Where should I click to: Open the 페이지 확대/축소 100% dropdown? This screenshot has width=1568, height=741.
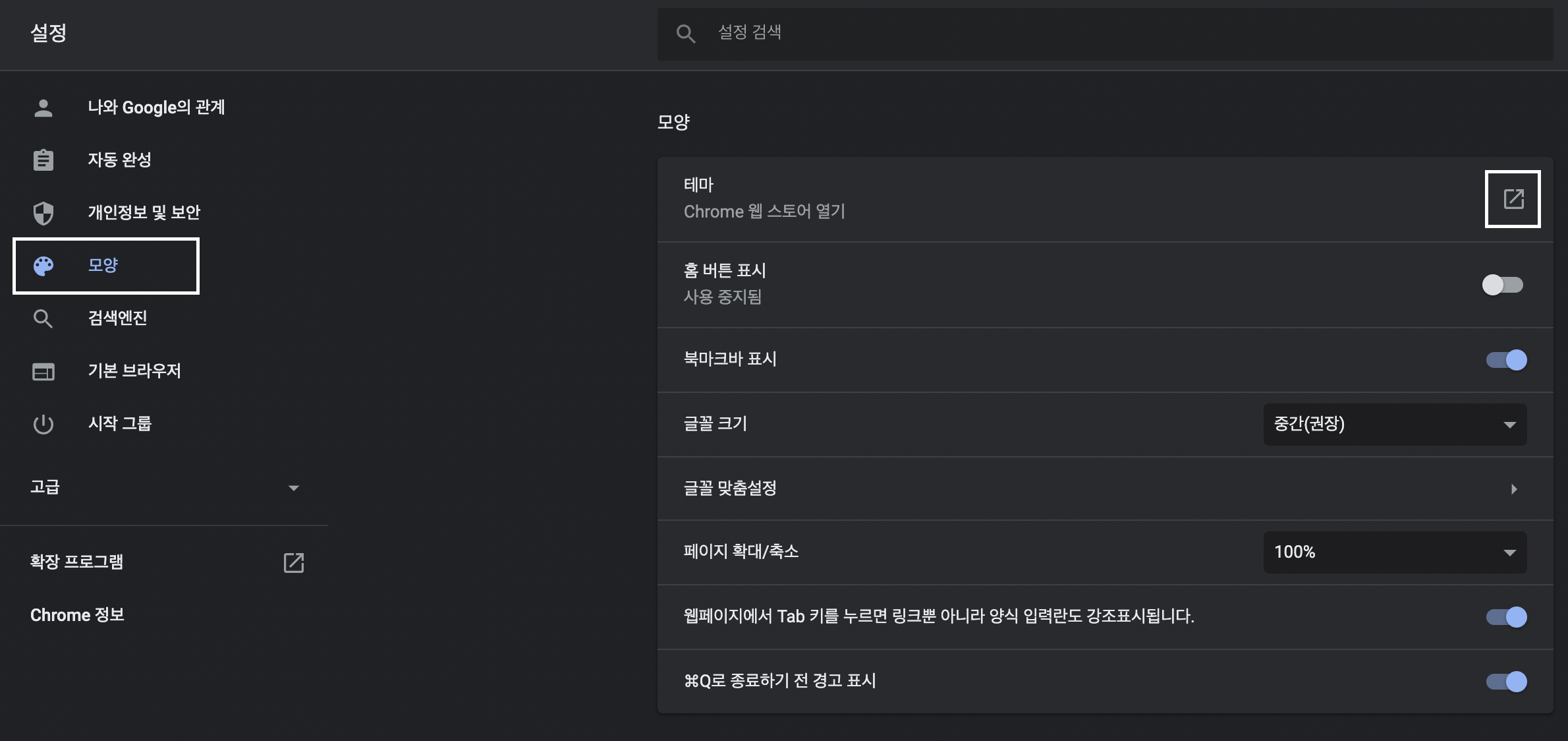(x=1394, y=552)
